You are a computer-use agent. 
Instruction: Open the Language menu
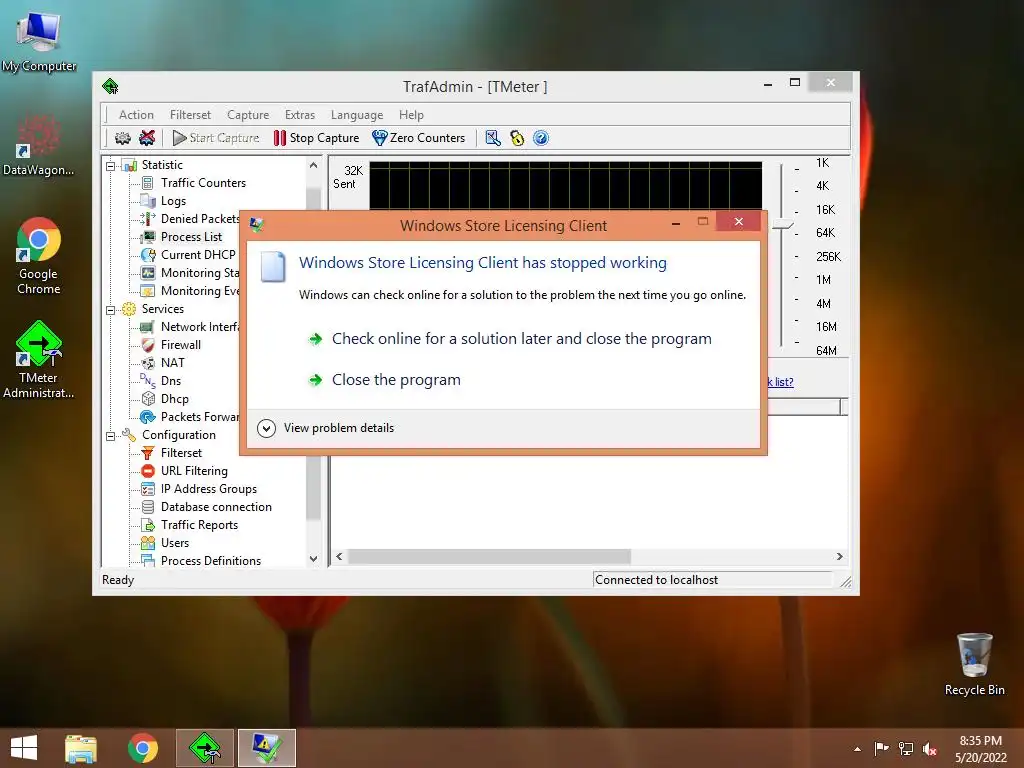pos(357,115)
